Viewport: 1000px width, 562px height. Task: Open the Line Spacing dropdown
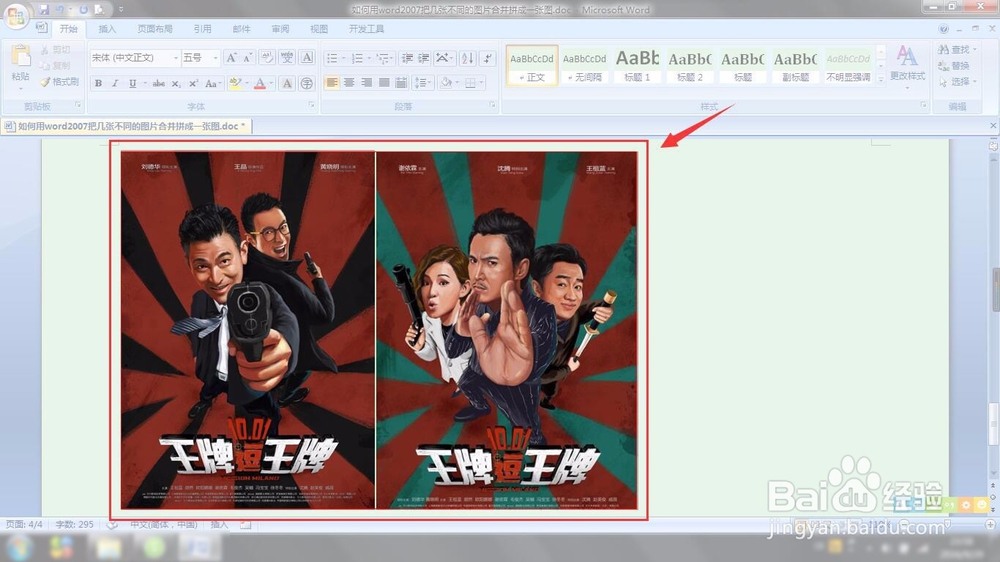[x=422, y=82]
